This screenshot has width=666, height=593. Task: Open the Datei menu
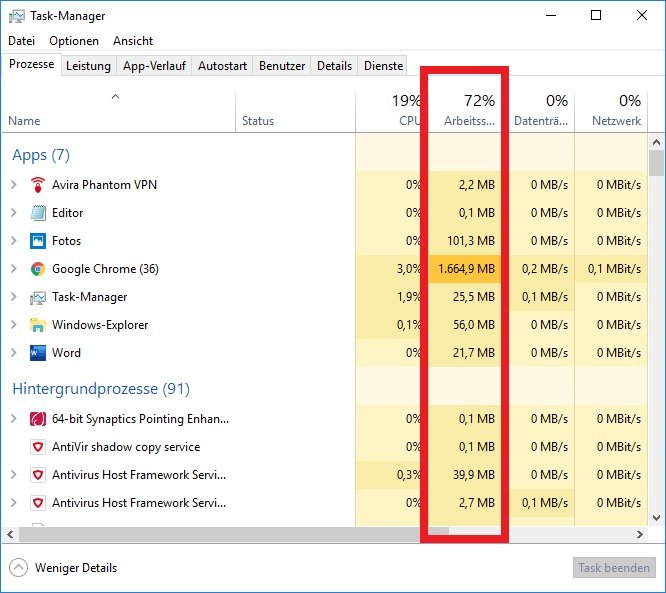(x=21, y=41)
